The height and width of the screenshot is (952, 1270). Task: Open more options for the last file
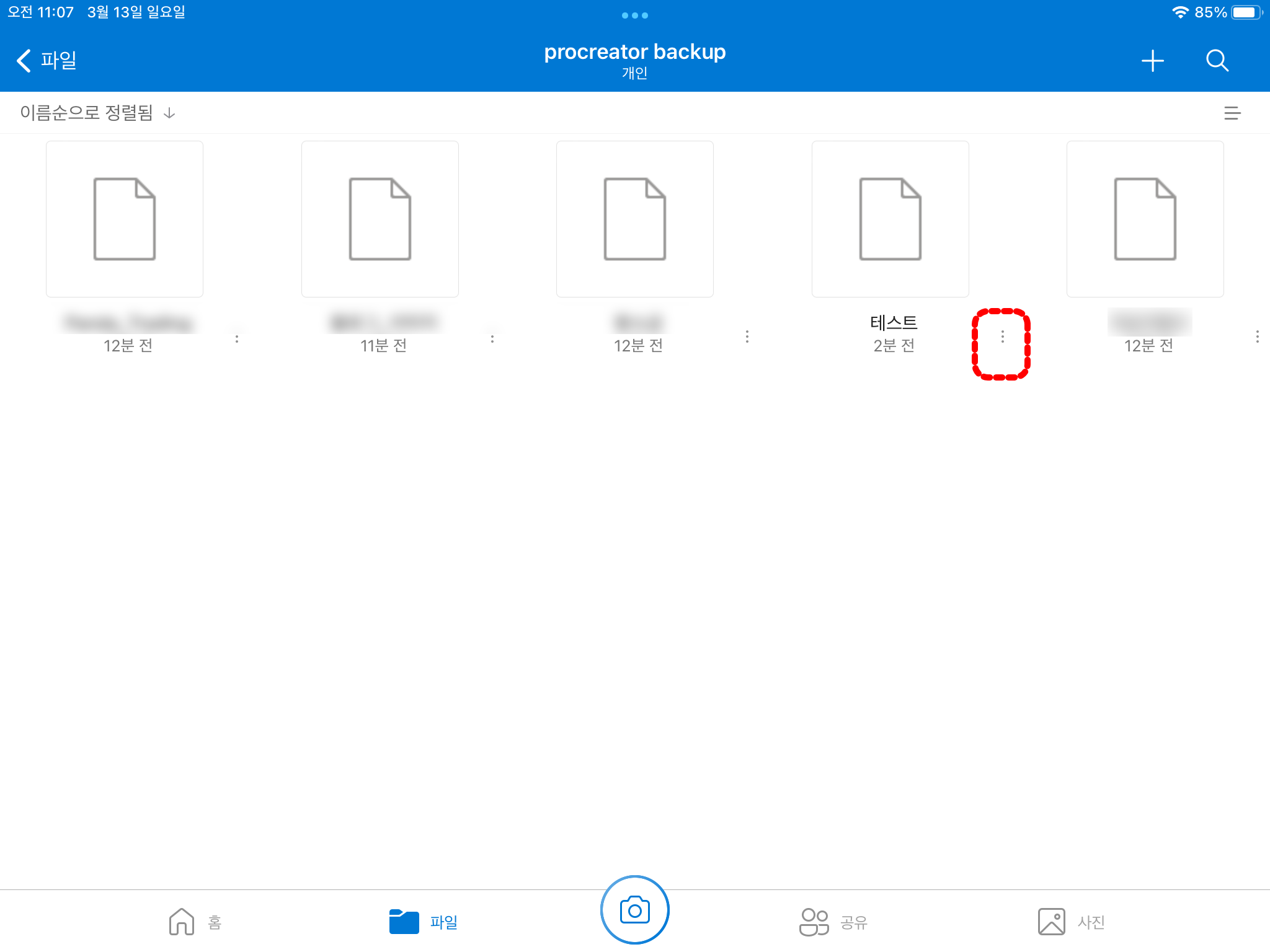coord(1257,337)
